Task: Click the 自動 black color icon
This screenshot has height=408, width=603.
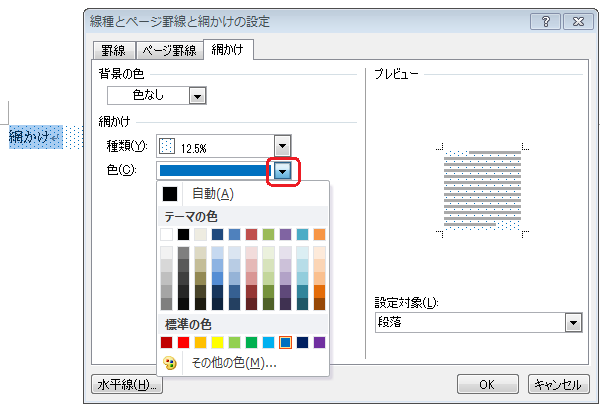Action: [x=170, y=194]
